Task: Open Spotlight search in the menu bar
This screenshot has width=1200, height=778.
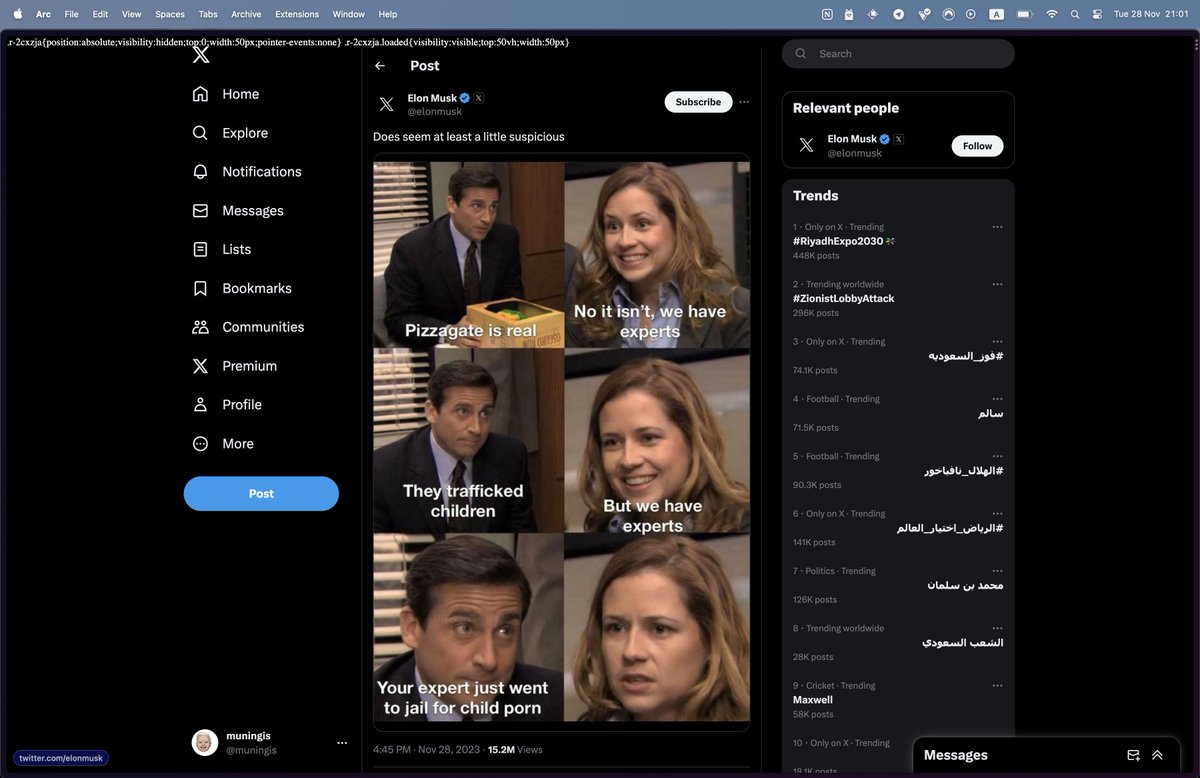Action: (x=1075, y=14)
